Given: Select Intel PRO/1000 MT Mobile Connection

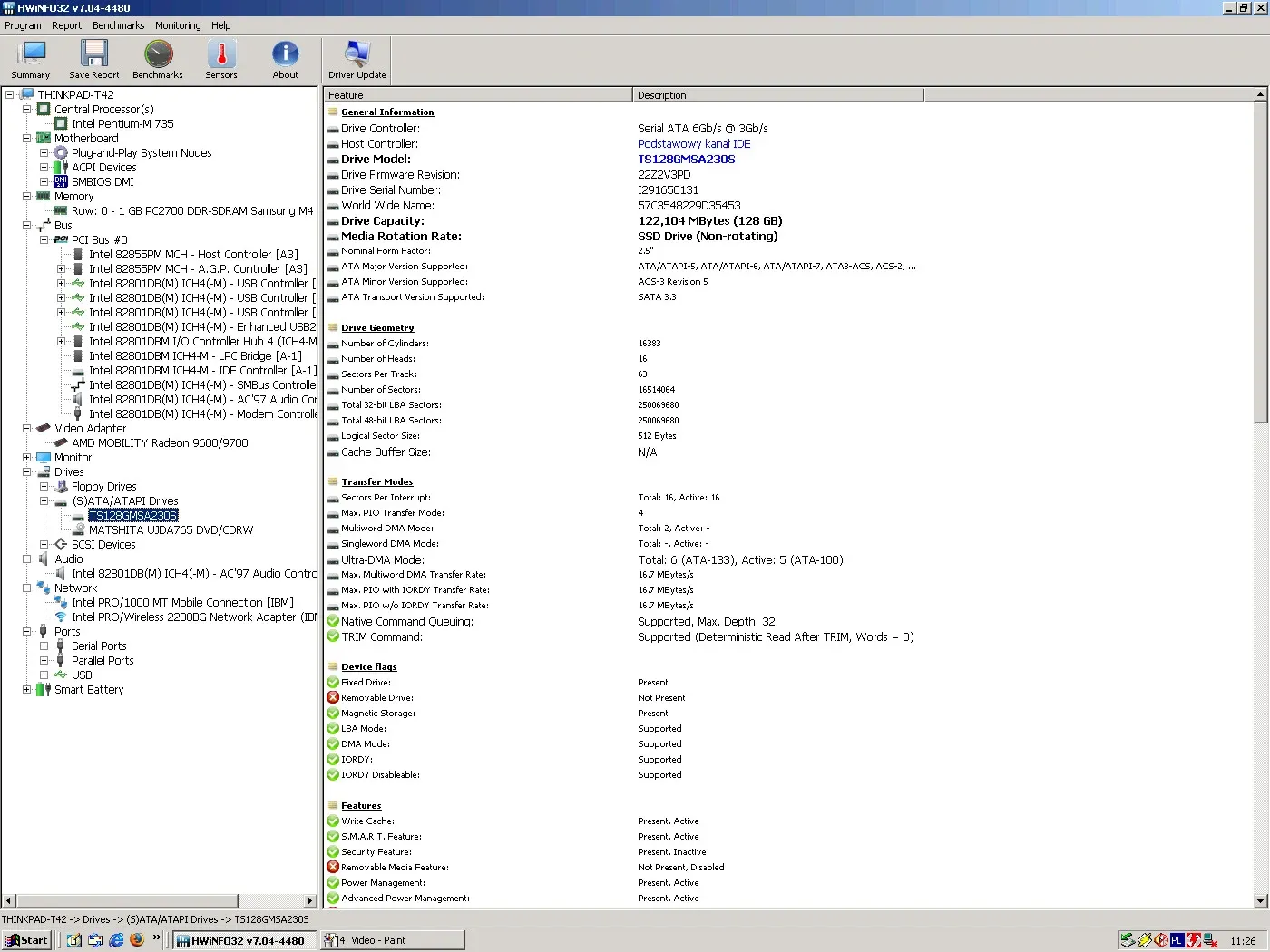Looking at the screenshot, I should 182,603.
